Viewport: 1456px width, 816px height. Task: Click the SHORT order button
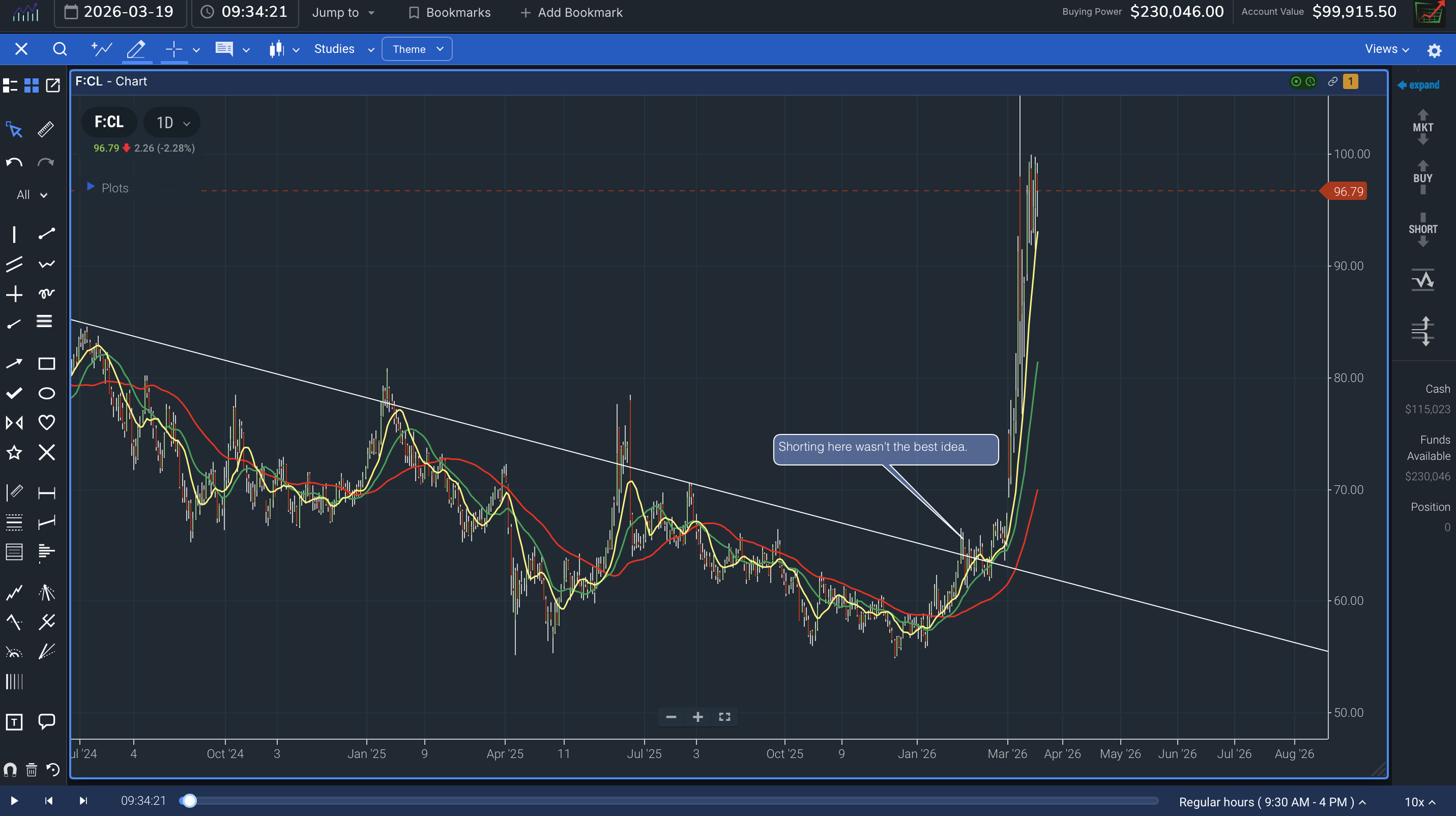coord(1422,229)
